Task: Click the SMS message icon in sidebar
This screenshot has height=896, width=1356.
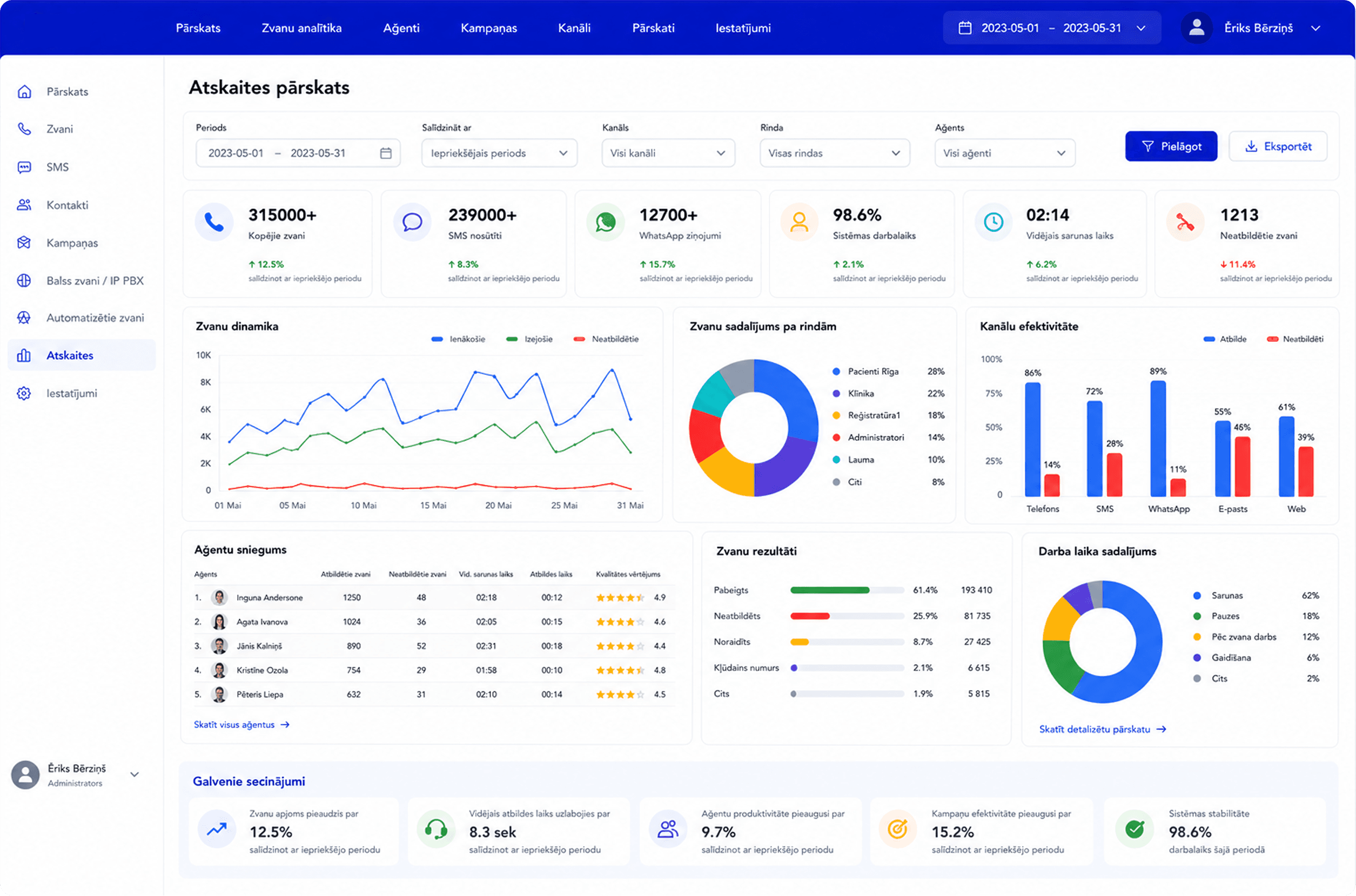Action: pos(24,167)
